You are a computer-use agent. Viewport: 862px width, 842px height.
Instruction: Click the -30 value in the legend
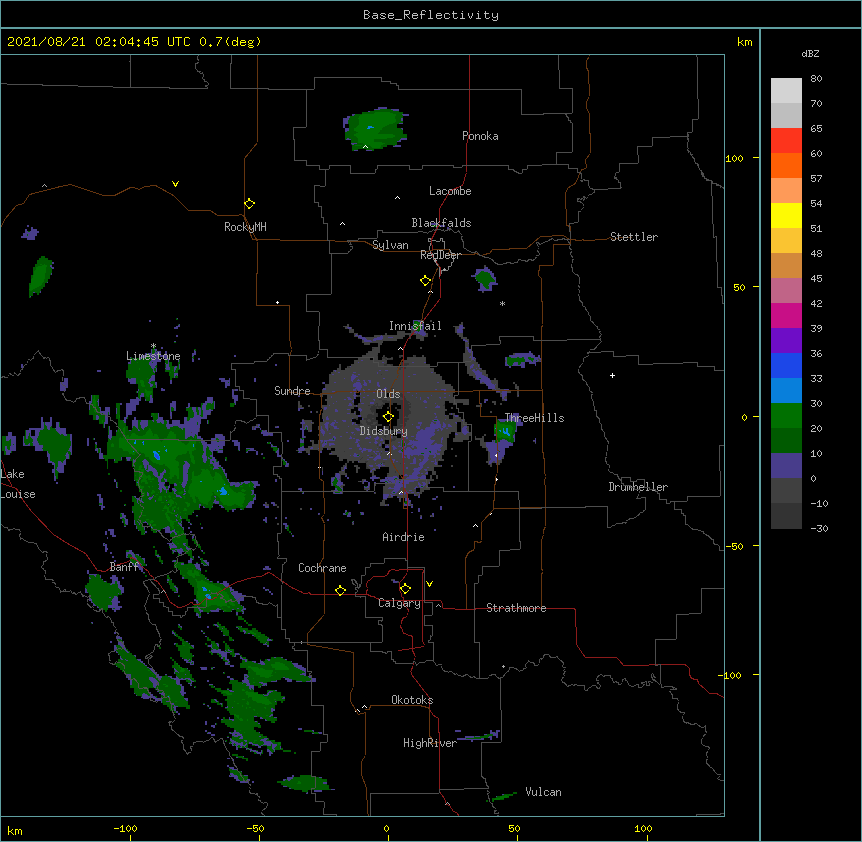click(x=820, y=528)
